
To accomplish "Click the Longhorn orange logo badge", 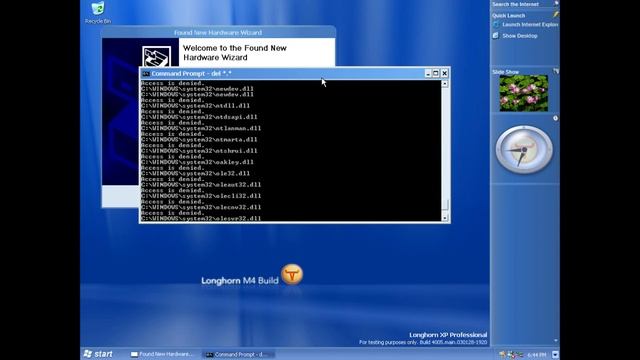I will pos(292,274).
